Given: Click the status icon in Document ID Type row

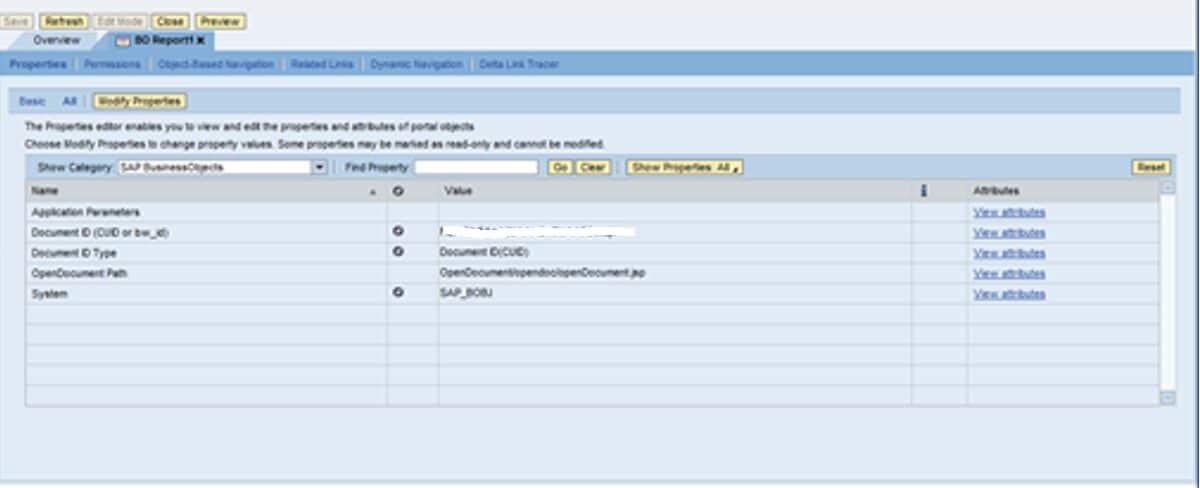Looking at the screenshot, I should pyautogui.click(x=399, y=252).
